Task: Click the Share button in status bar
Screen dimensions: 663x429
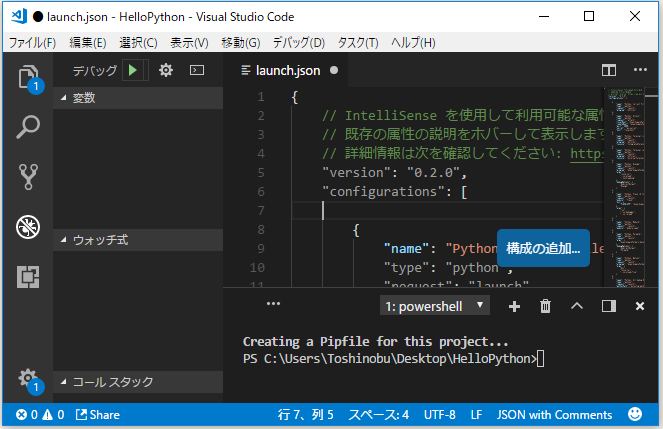Action: point(98,415)
